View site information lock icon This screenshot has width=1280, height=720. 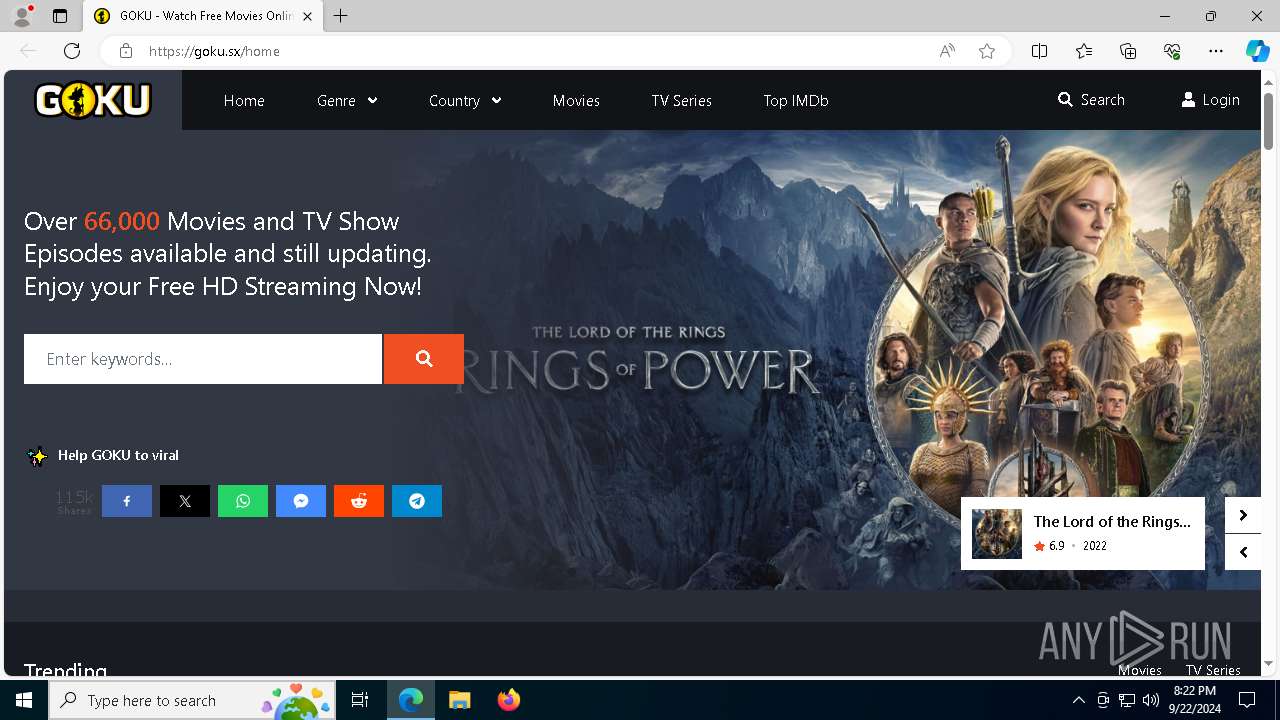click(125, 51)
